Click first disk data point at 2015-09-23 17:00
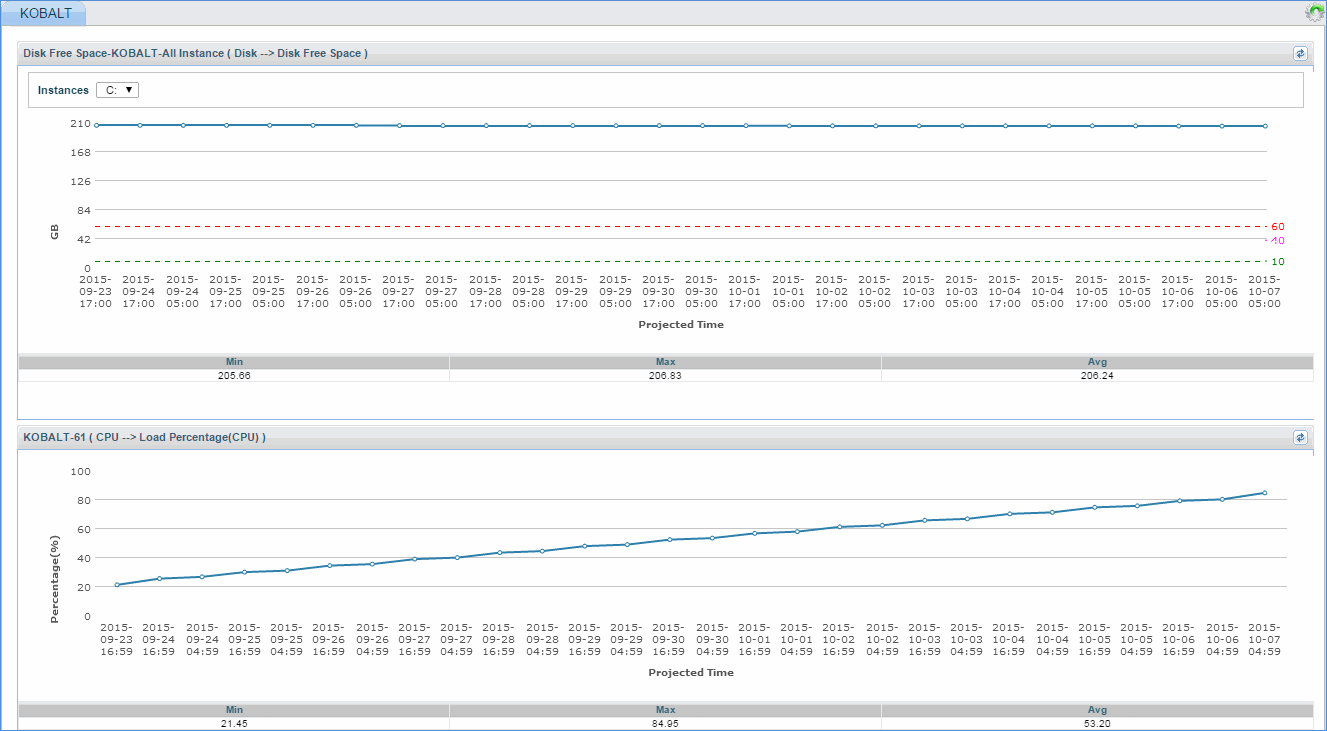The image size is (1327, 731). (x=97, y=125)
